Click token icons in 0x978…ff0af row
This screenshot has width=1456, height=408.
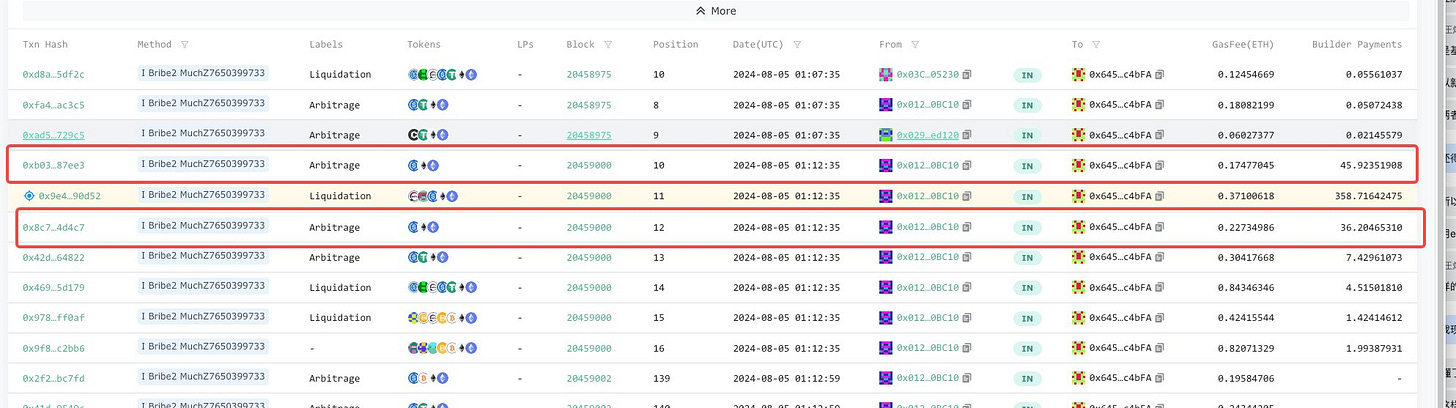443,318
